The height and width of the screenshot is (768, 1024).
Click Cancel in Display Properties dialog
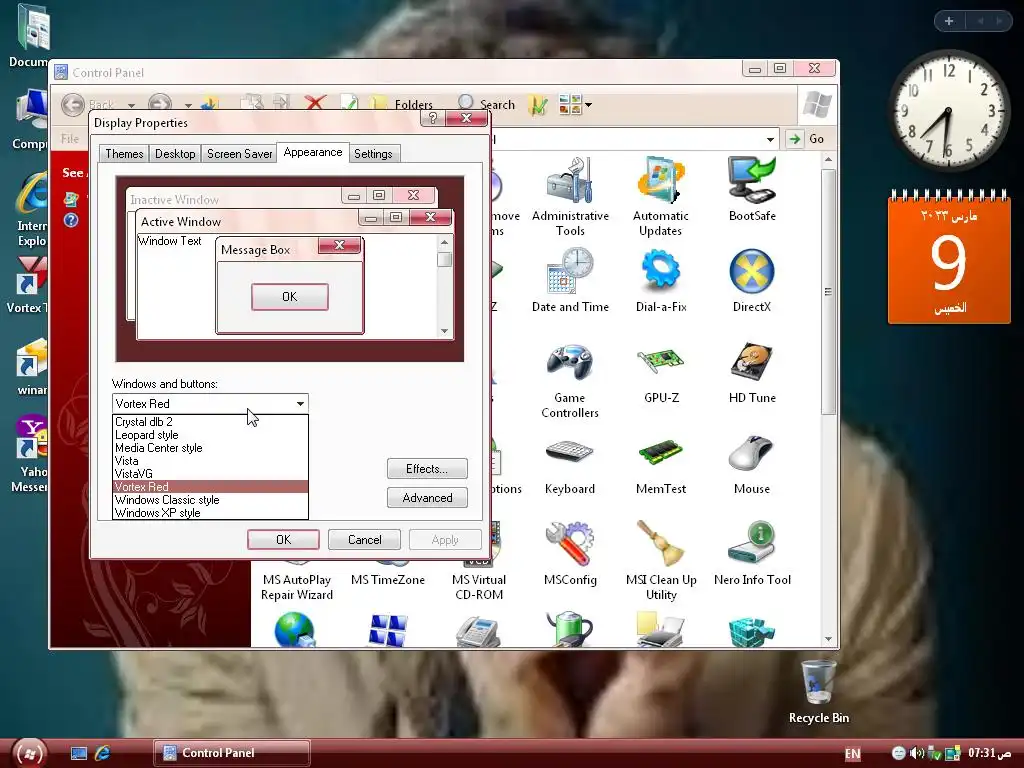(364, 539)
